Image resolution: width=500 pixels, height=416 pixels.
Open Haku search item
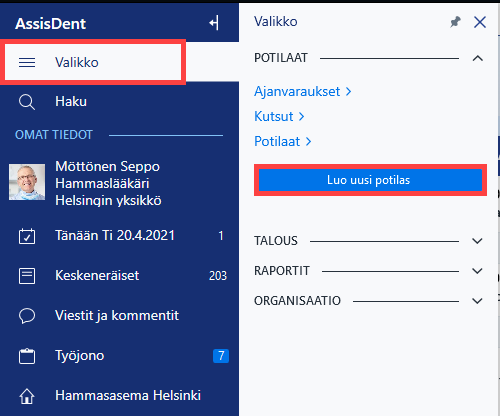coord(71,101)
